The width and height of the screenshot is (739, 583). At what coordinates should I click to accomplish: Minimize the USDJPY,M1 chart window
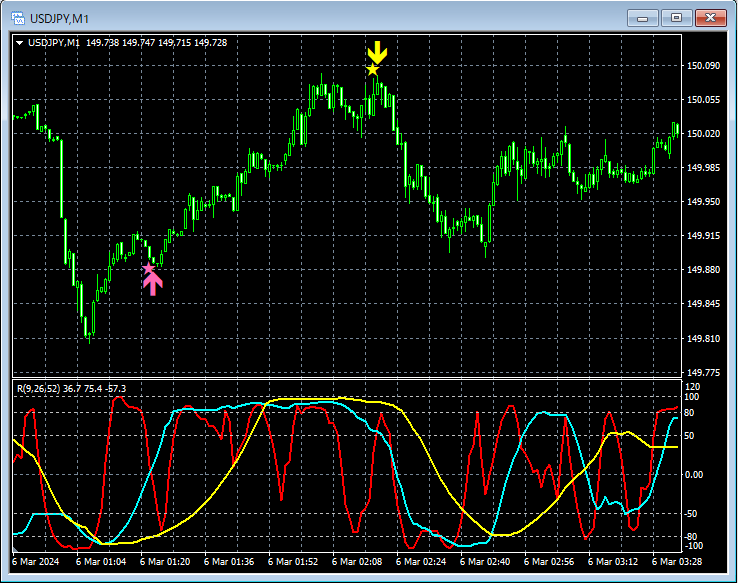click(642, 18)
